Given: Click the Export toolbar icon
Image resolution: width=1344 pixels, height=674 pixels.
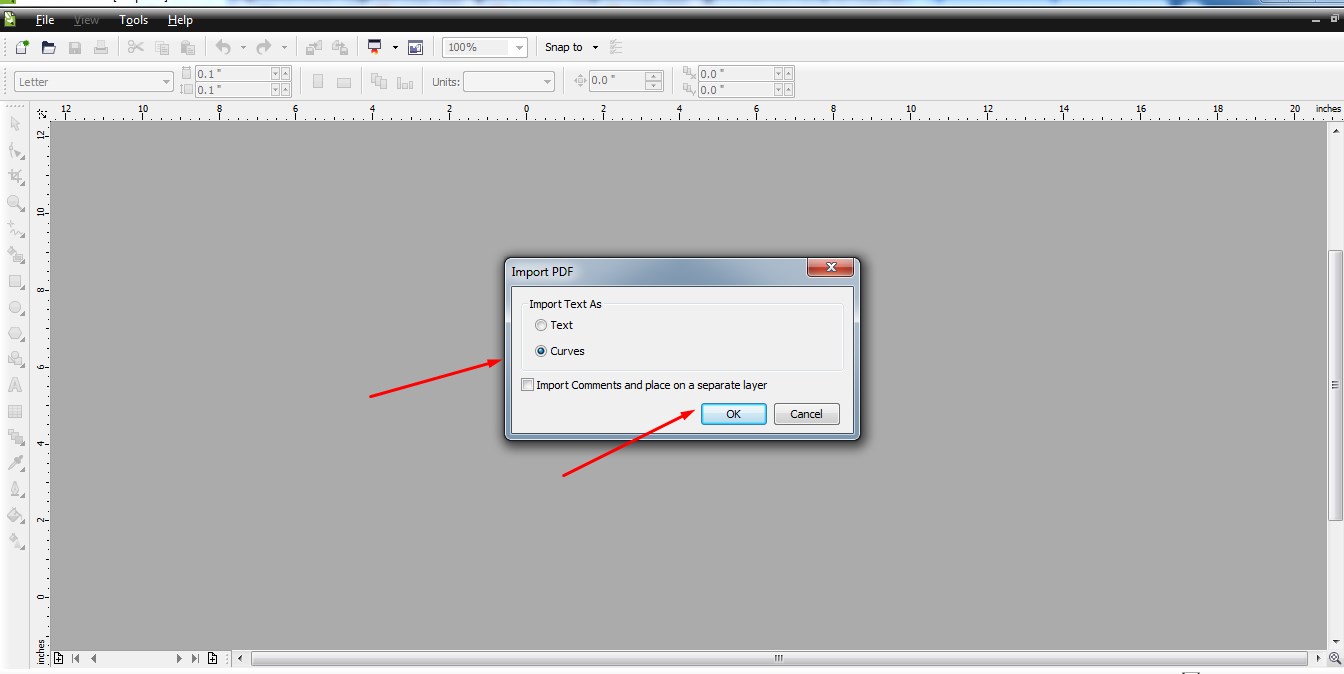Looking at the screenshot, I should pyautogui.click(x=340, y=47).
